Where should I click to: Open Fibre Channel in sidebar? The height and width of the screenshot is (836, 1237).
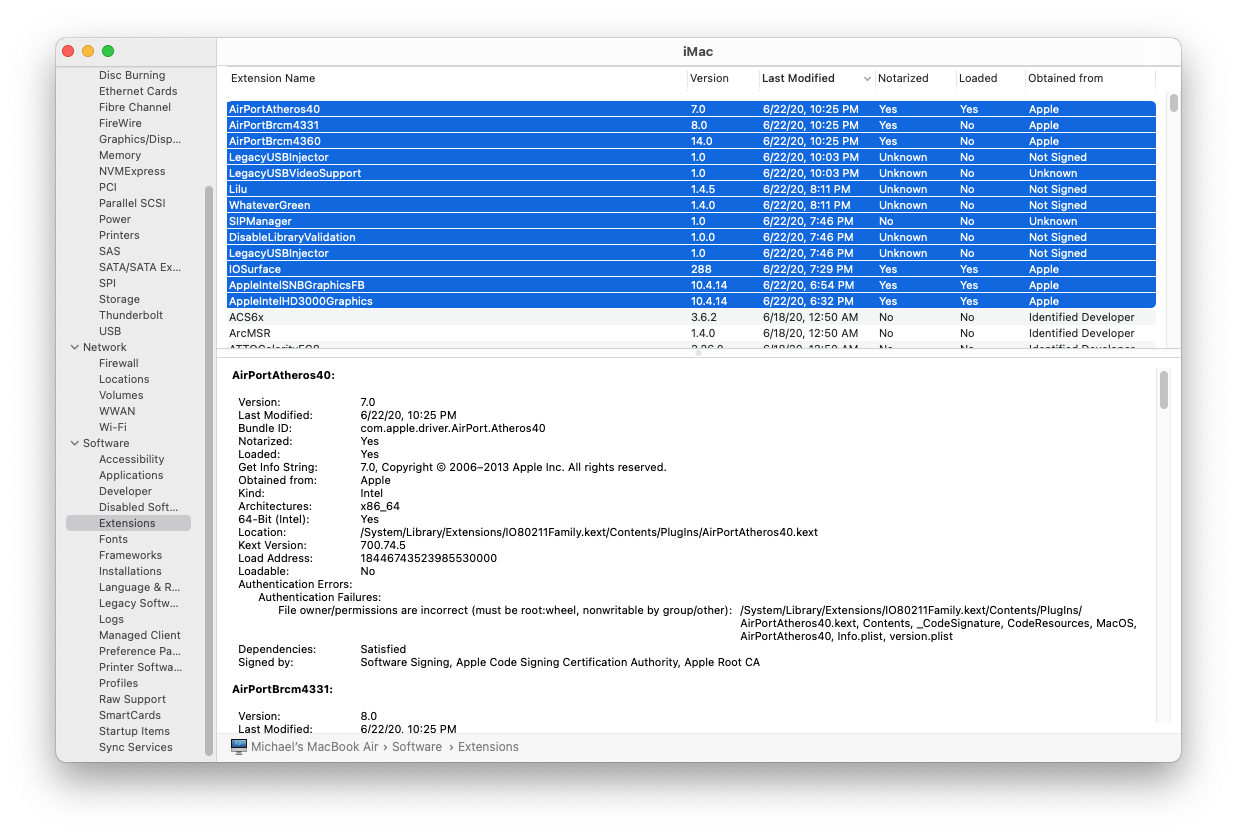coord(135,107)
